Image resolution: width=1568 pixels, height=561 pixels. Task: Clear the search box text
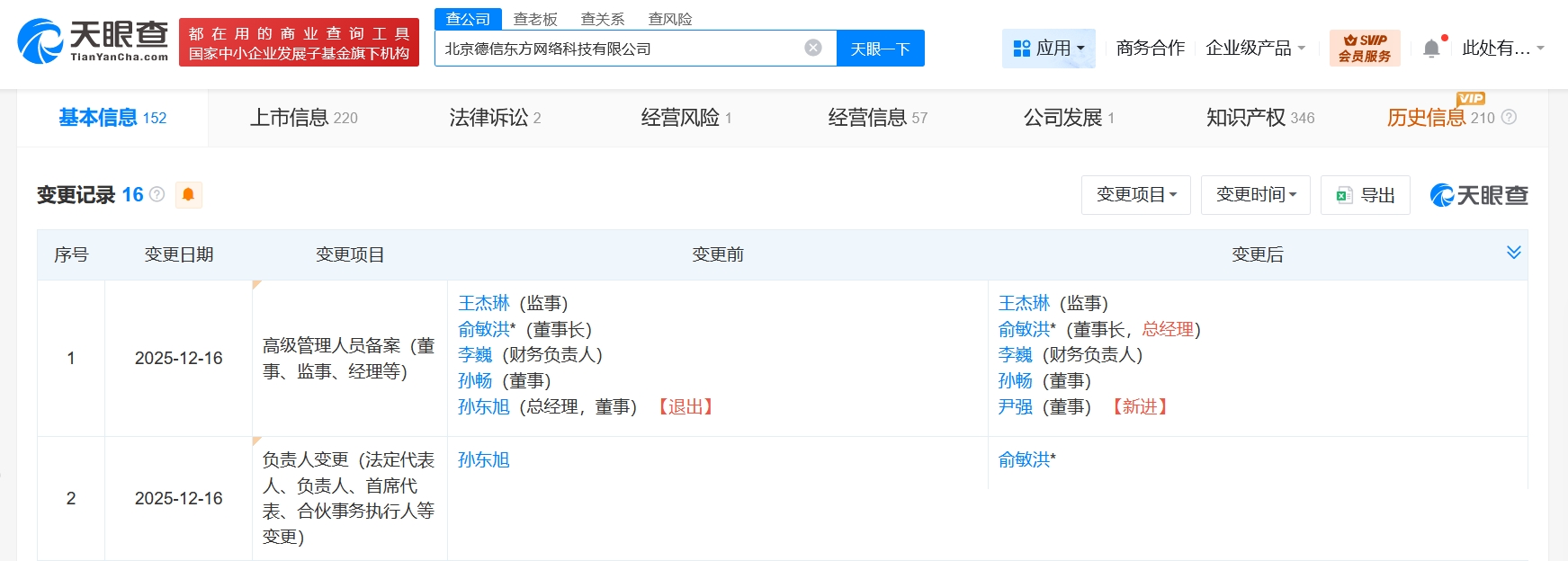(812, 48)
